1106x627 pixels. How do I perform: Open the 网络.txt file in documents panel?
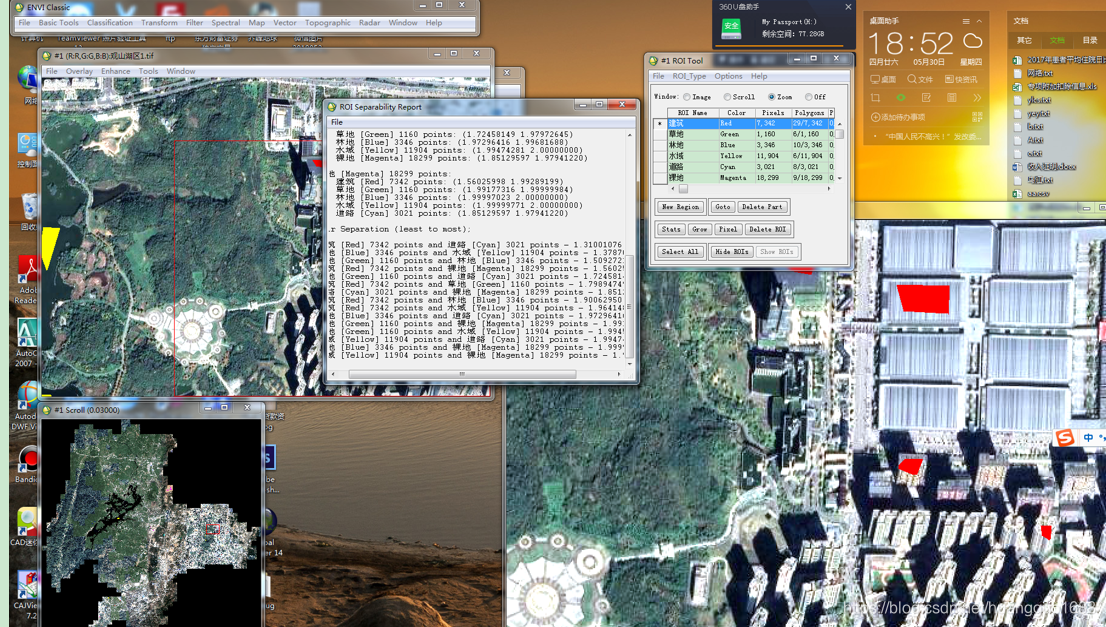[x=1039, y=73]
